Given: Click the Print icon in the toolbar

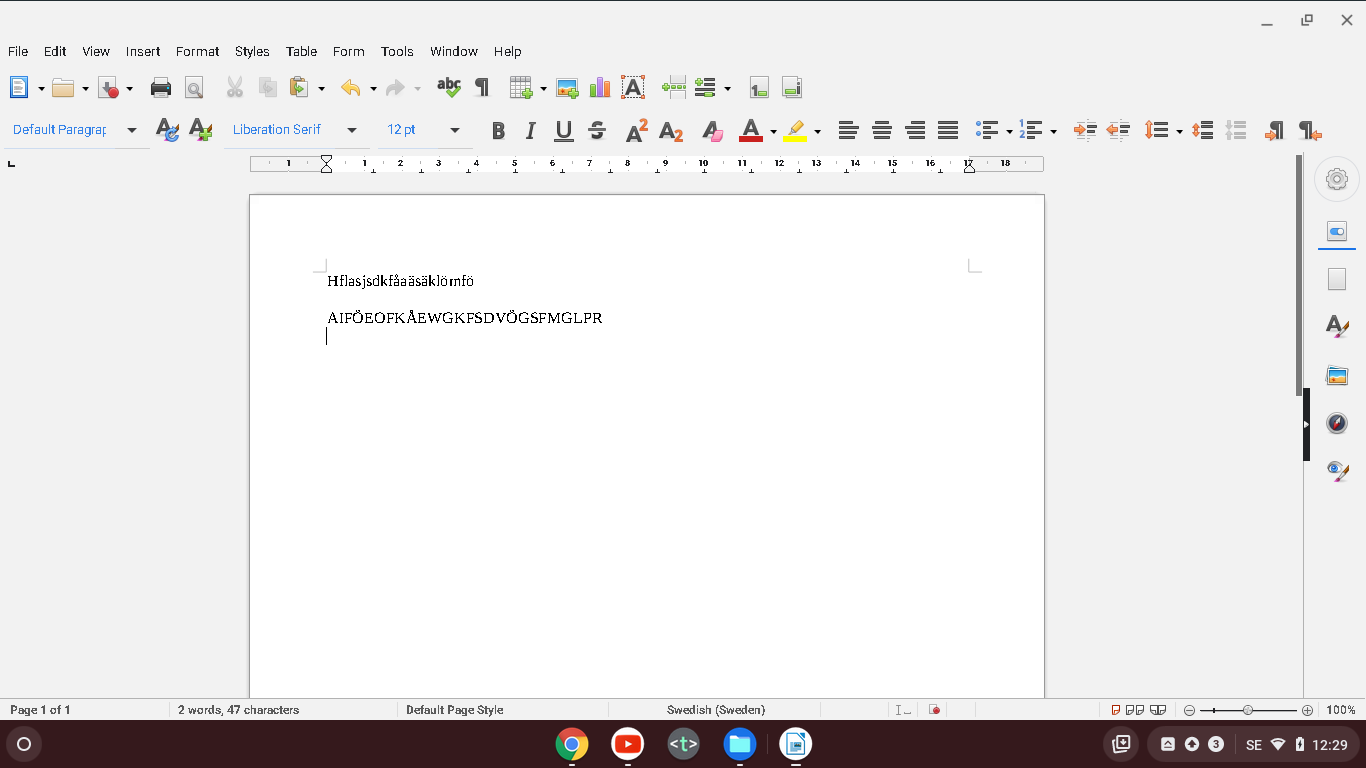Looking at the screenshot, I should pyautogui.click(x=161, y=88).
